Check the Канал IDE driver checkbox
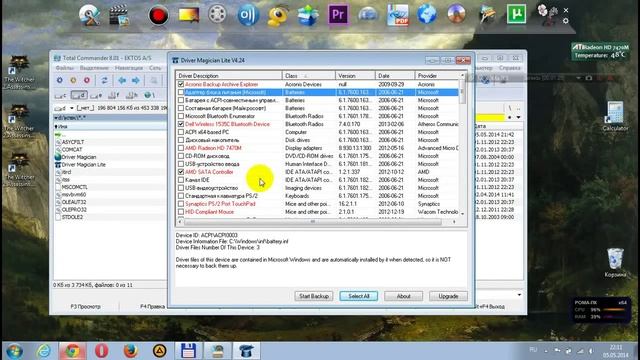This screenshot has height=360, width=640. click(181, 180)
